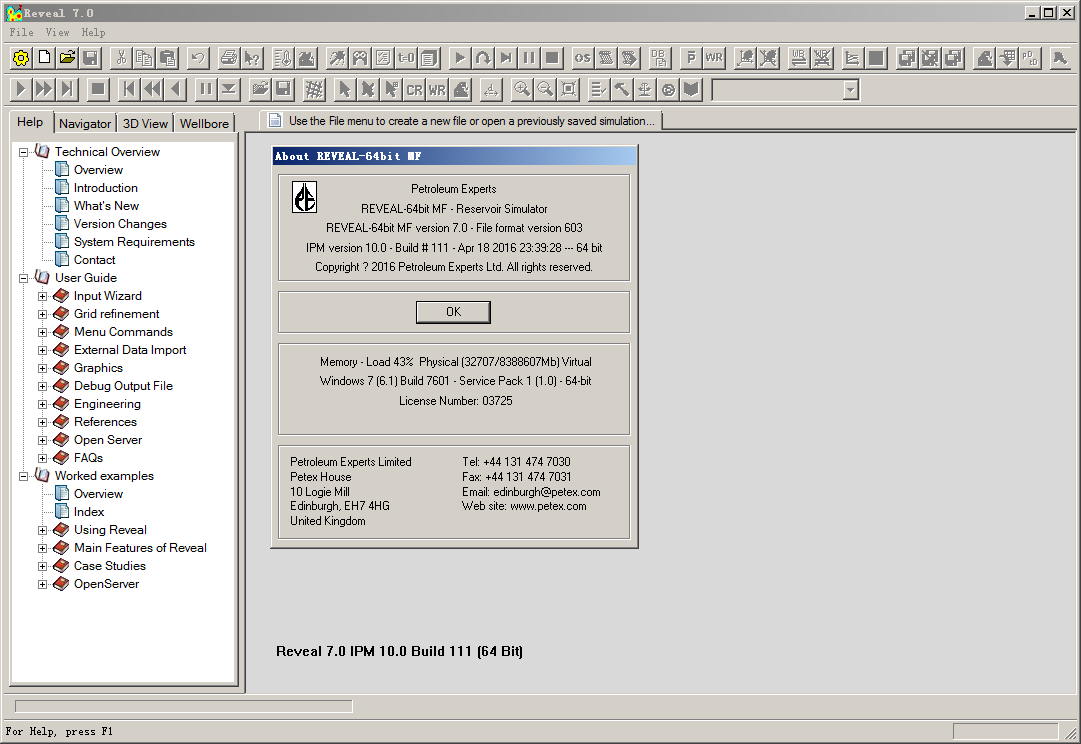Open the System Requirements topic
Screen dimensions: 1081x744
pyautogui.click(x=134, y=241)
